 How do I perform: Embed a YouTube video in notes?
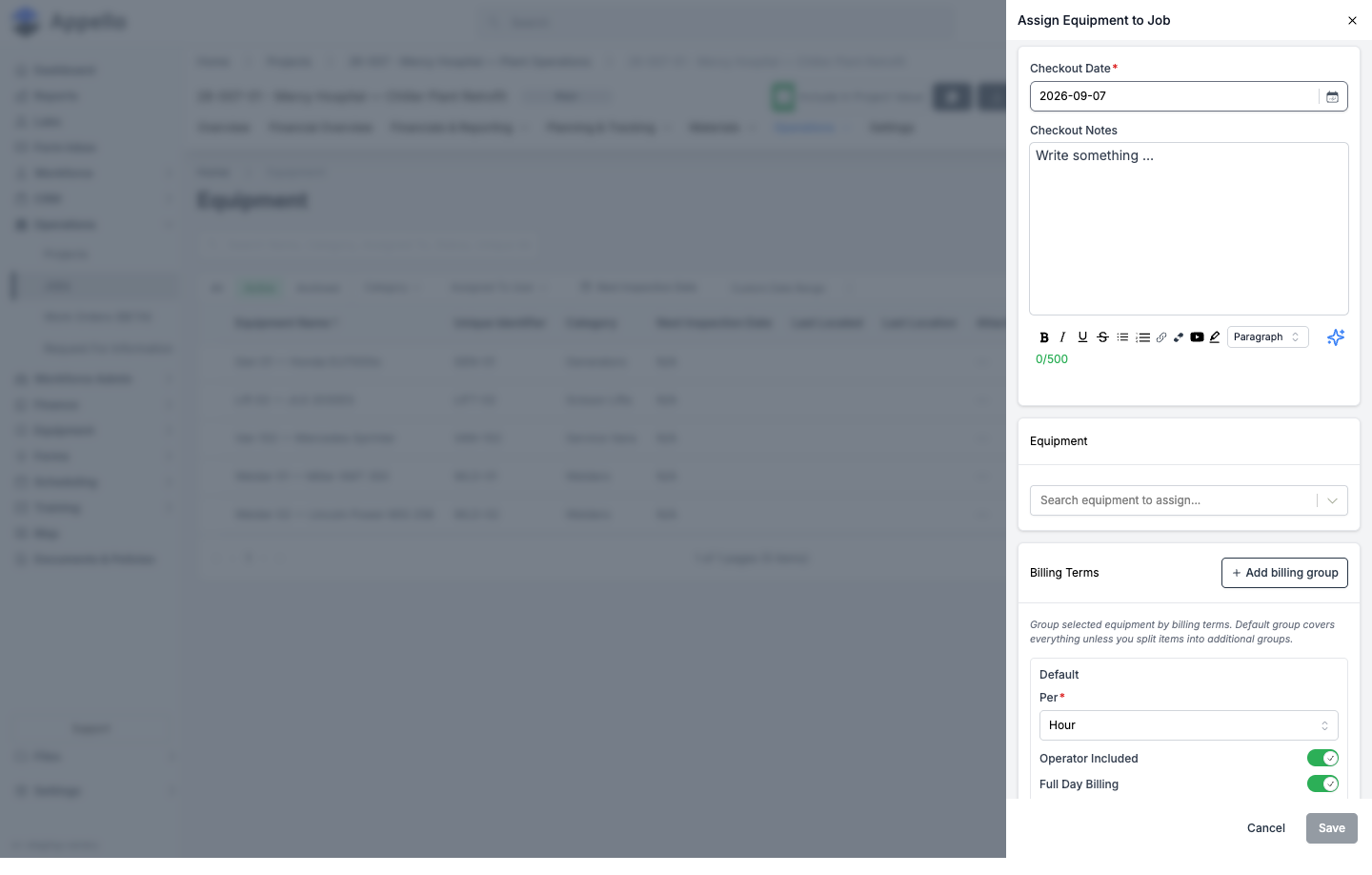pyautogui.click(x=1197, y=337)
